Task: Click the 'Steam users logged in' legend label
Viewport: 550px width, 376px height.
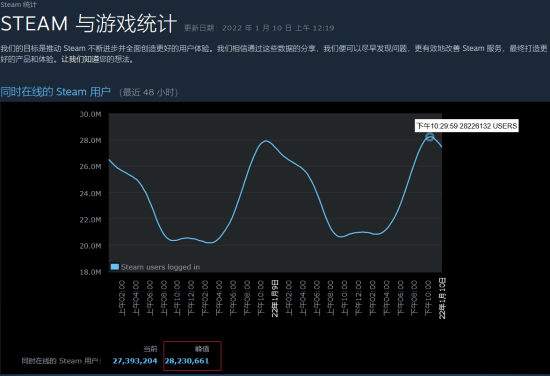Action: (x=160, y=267)
